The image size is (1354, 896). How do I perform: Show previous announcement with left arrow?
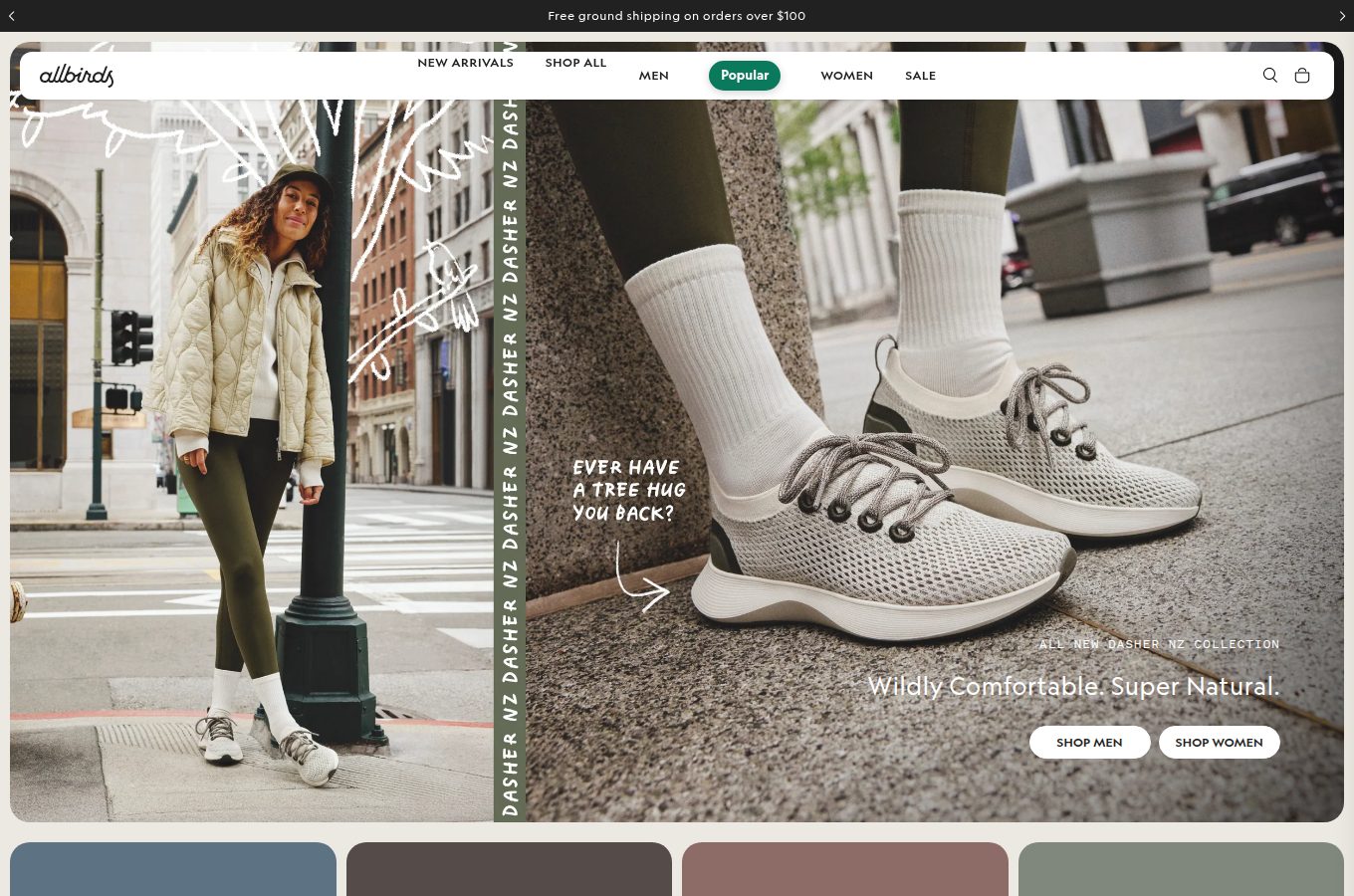click(x=12, y=16)
